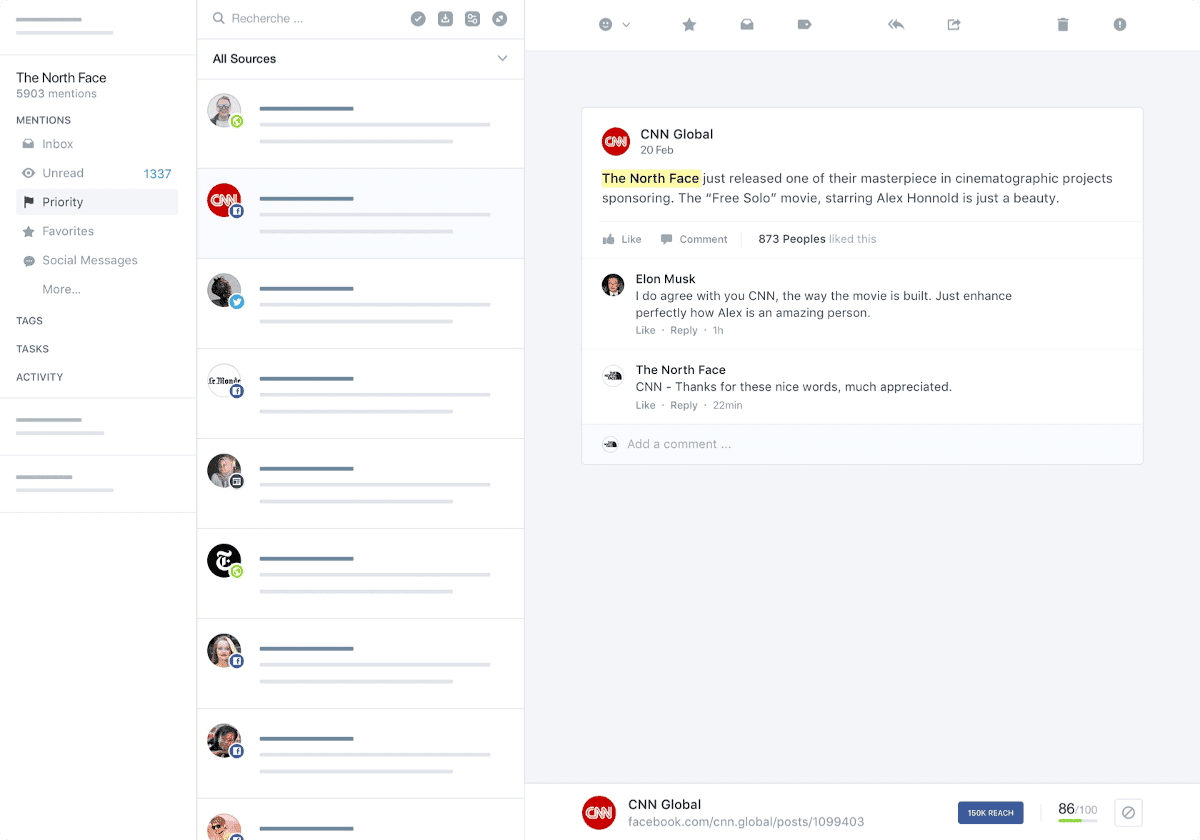The image size is (1200, 840).
Task: Like the CNN Global post
Action: click(x=622, y=239)
